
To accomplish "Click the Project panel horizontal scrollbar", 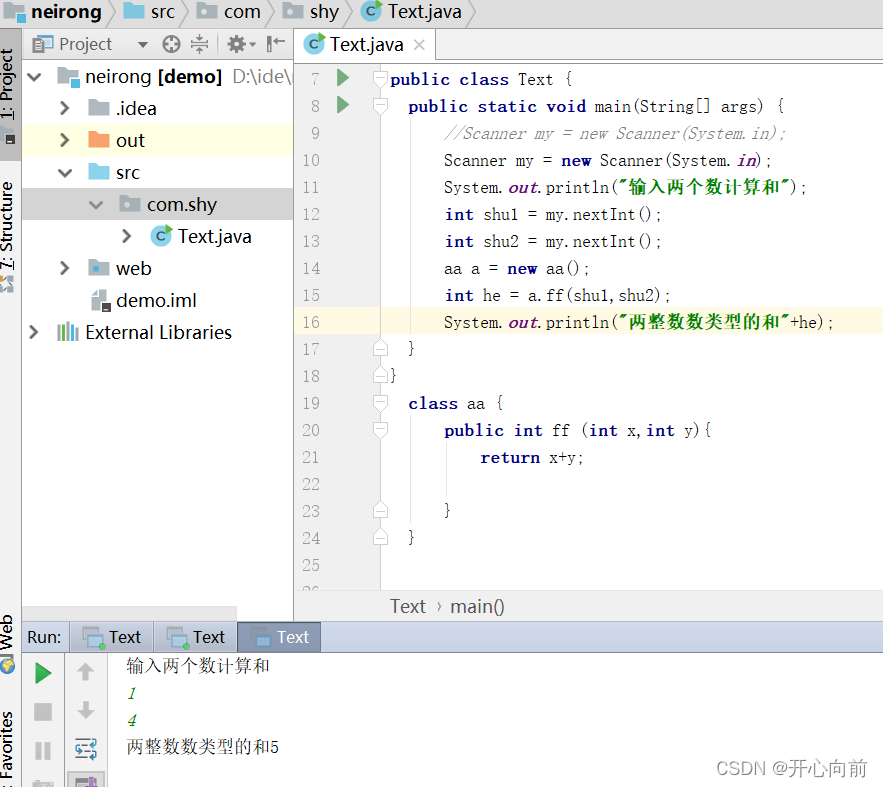I will (x=130, y=613).
